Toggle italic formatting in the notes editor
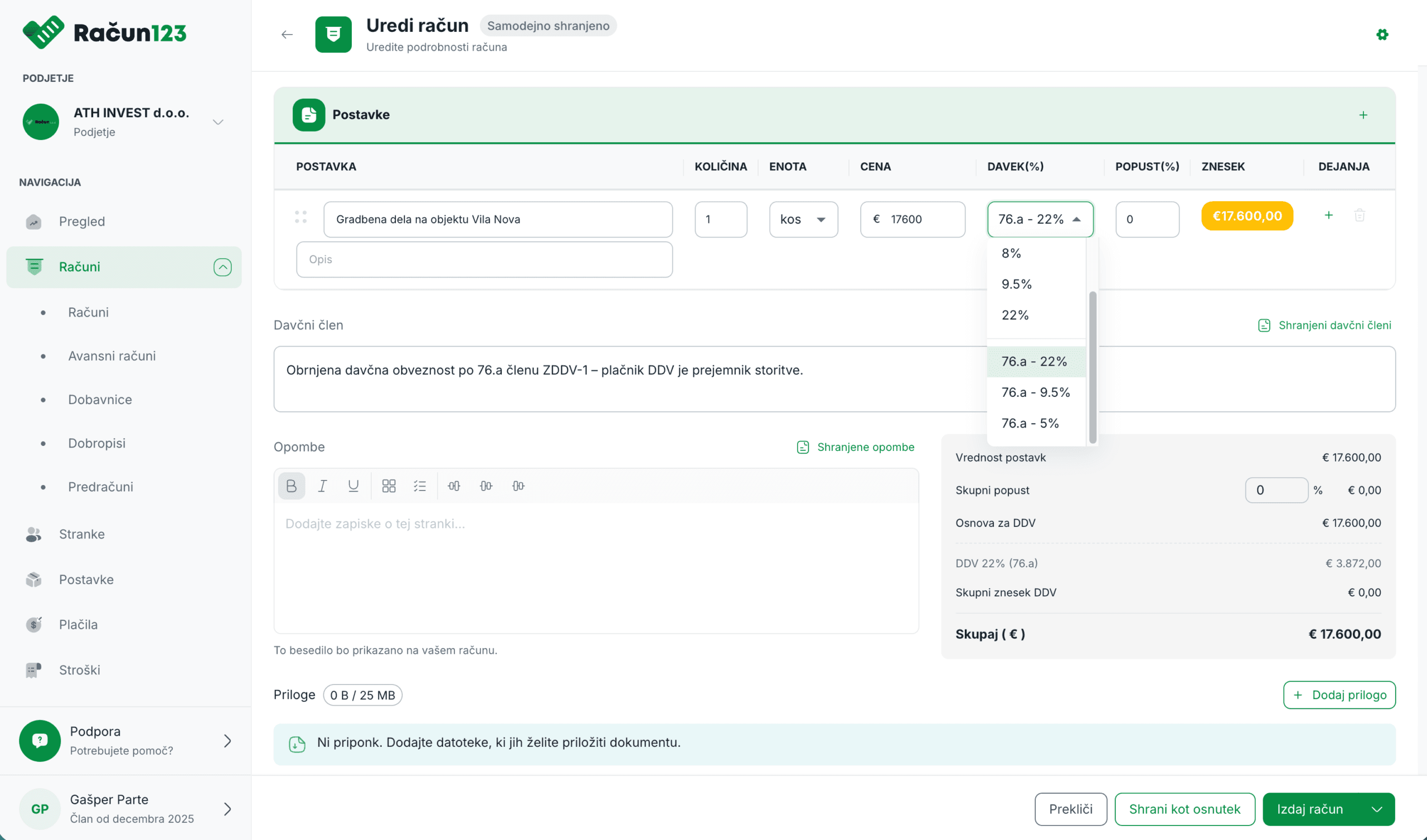This screenshot has height=840, width=1427. (322, 486)
